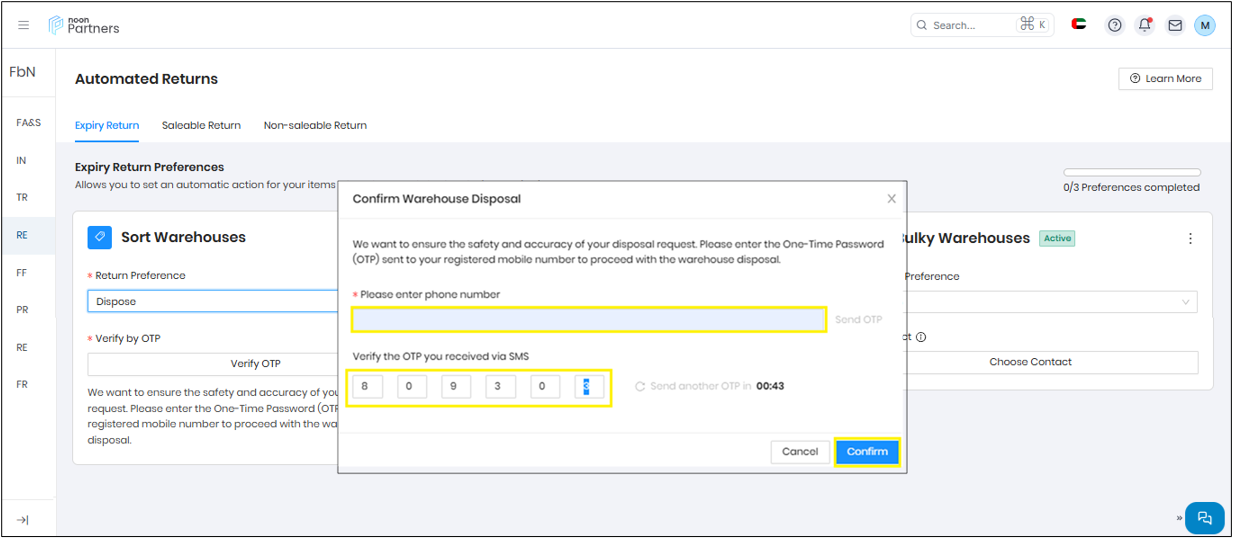Open the mail inbox icon
1233x538 pixels.
1175,25
